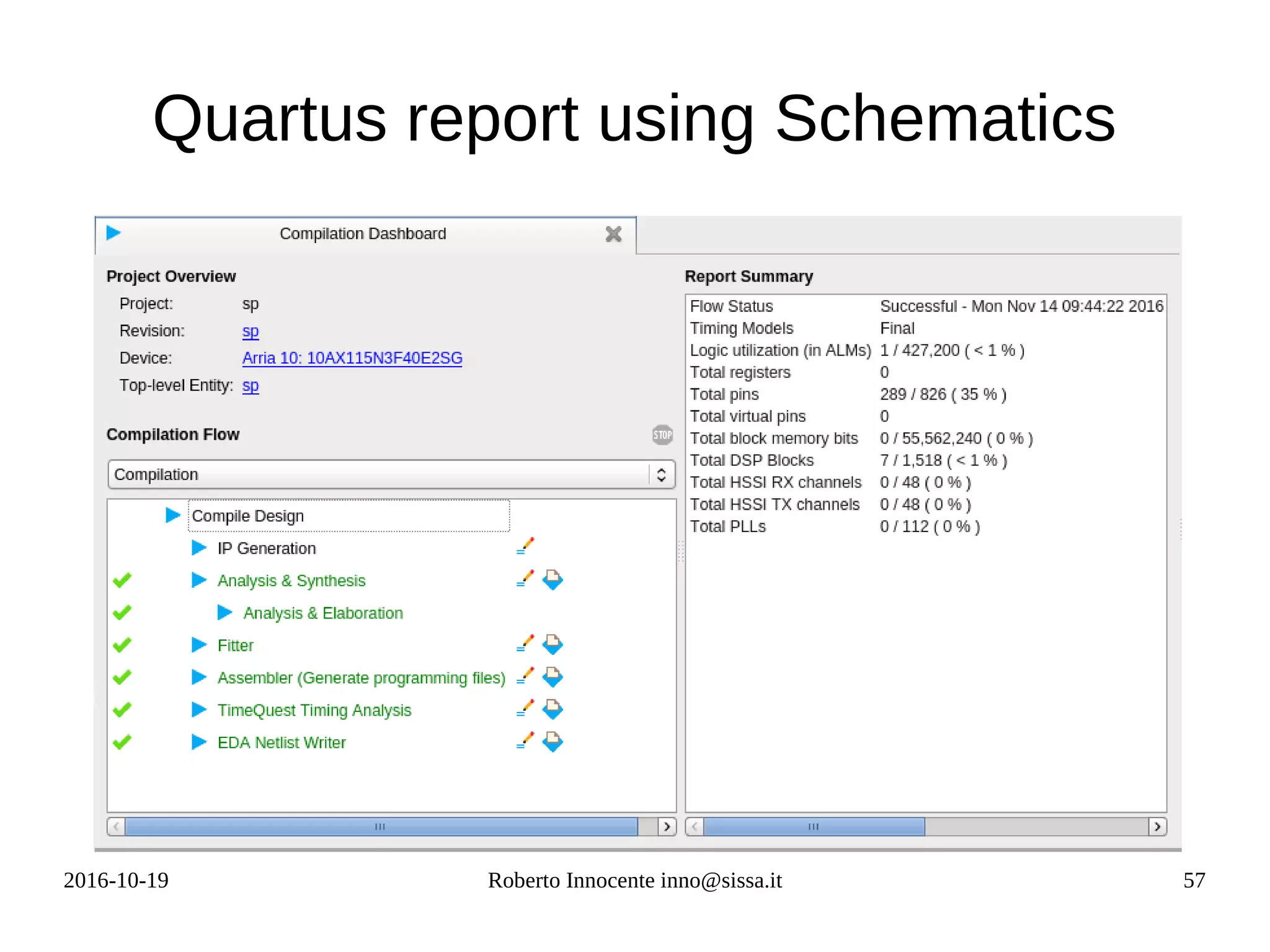Select the Compilation Dashboard tab
Screen dimensions: 1270x952
(365, 234)
